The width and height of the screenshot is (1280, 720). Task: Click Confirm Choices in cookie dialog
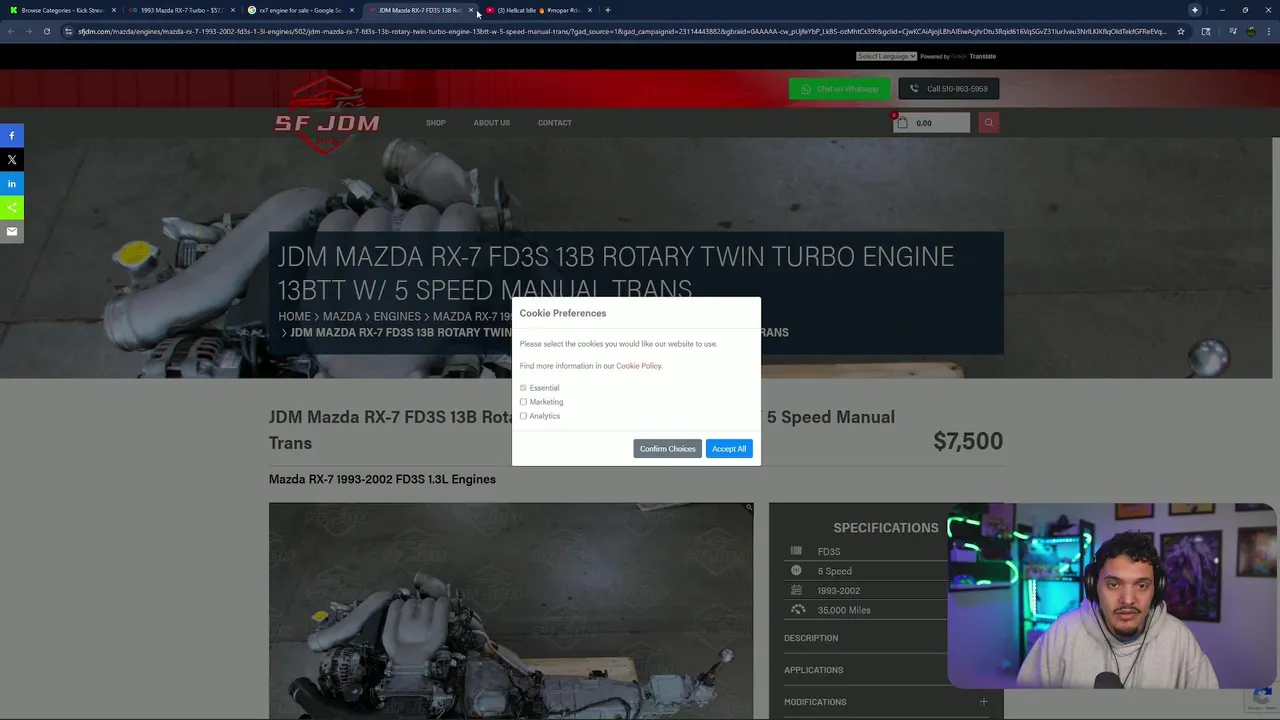point(667,449)
